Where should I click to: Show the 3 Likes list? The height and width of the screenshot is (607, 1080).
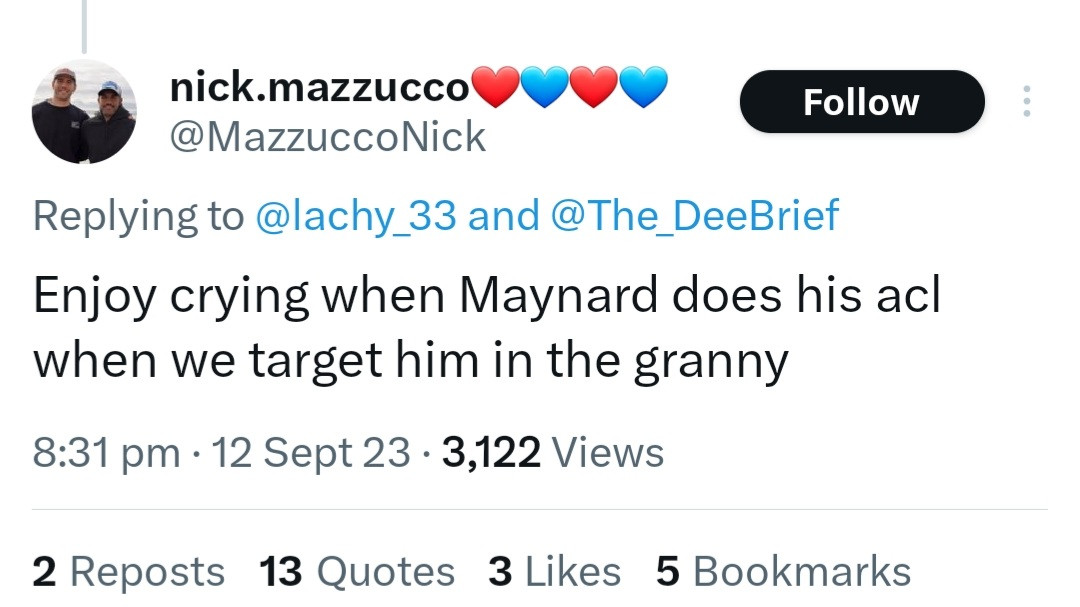point(554,572)
